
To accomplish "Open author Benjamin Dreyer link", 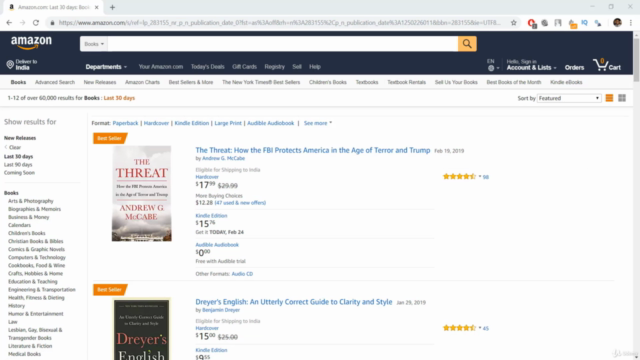I will coord(221,310).
